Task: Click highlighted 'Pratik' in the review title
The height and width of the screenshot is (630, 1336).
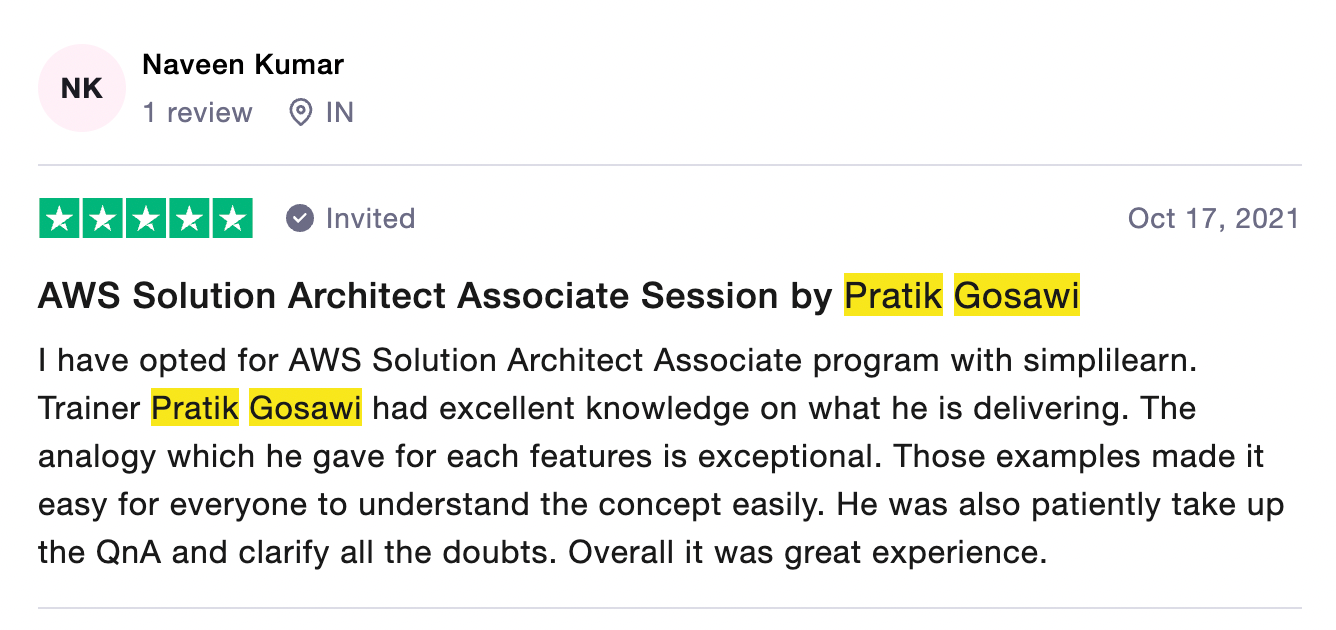Action: 893,297
